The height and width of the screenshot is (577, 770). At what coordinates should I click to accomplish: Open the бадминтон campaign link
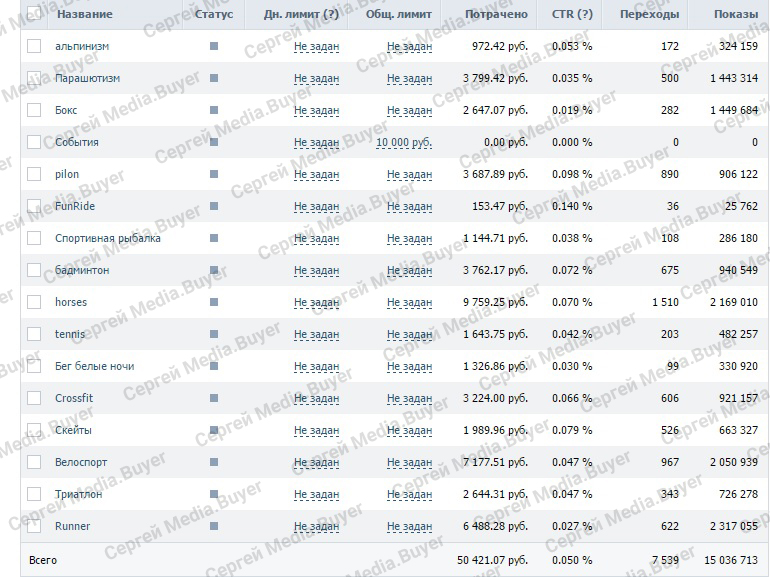point(82,270)
